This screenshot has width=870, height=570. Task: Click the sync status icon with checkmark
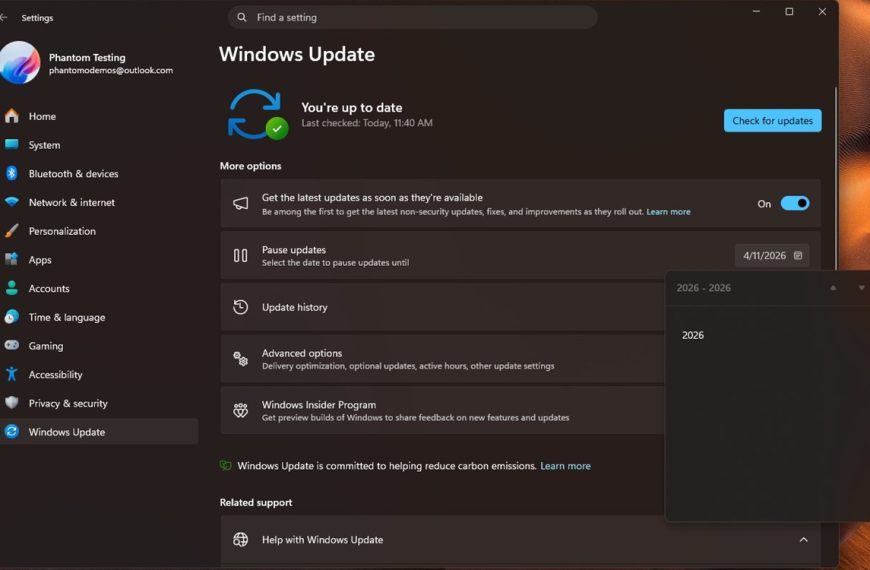click(257, 114)
